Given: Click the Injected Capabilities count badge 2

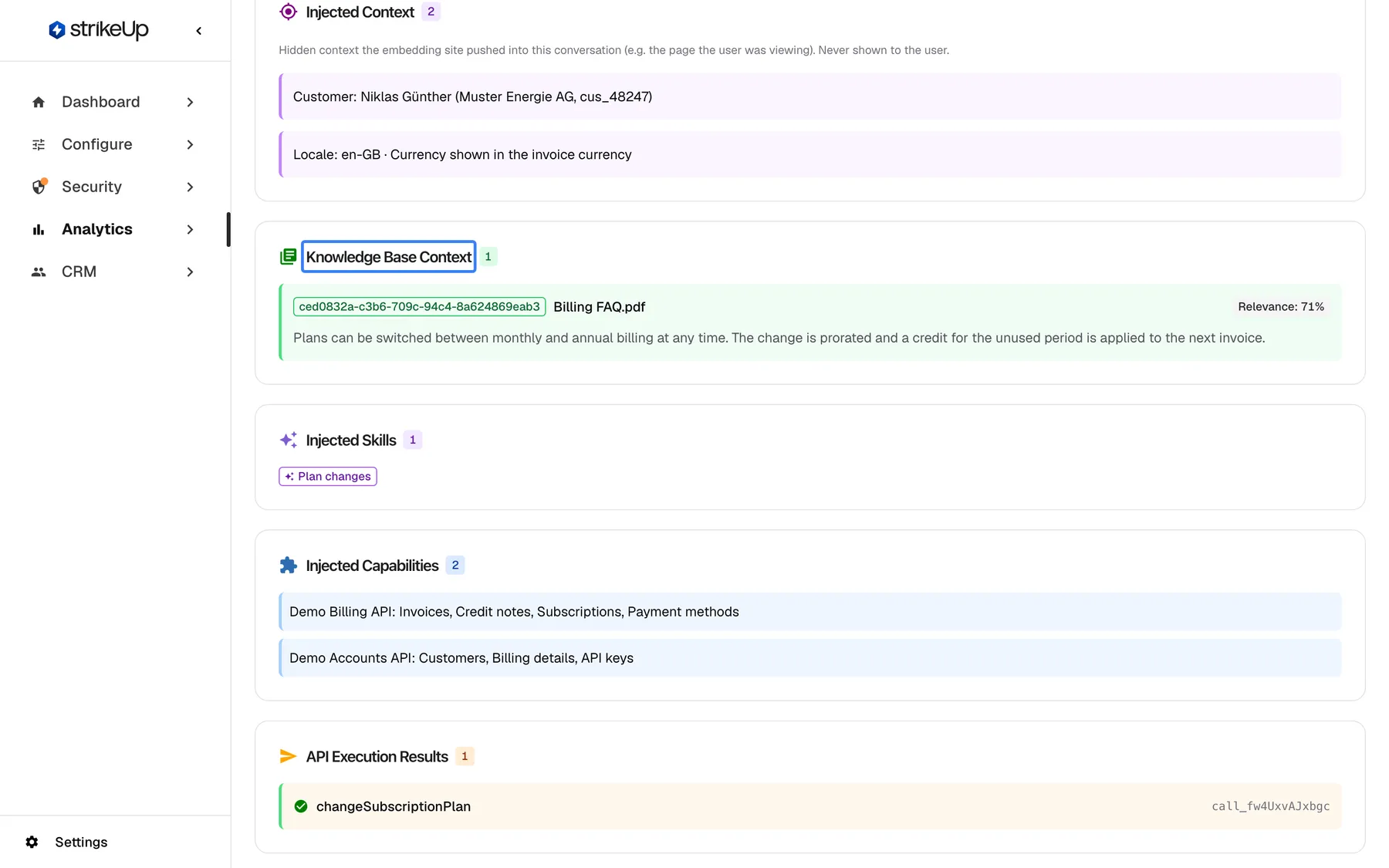Looking at the screenshot, I should coord(455,565).
